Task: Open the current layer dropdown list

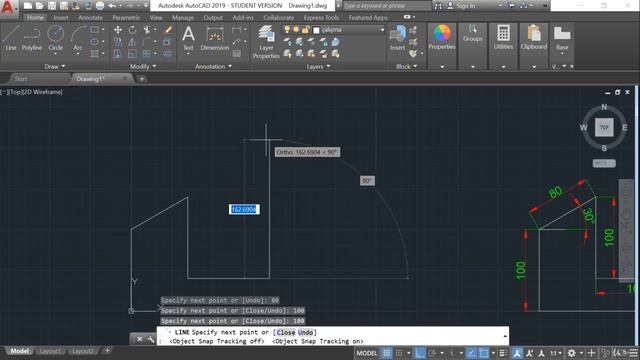Action: coord(382,30)
